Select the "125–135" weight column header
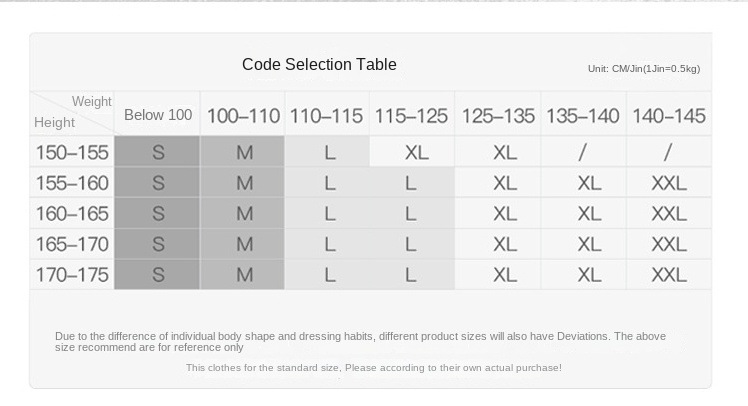 pyautogui.click(x=498, y=116)
